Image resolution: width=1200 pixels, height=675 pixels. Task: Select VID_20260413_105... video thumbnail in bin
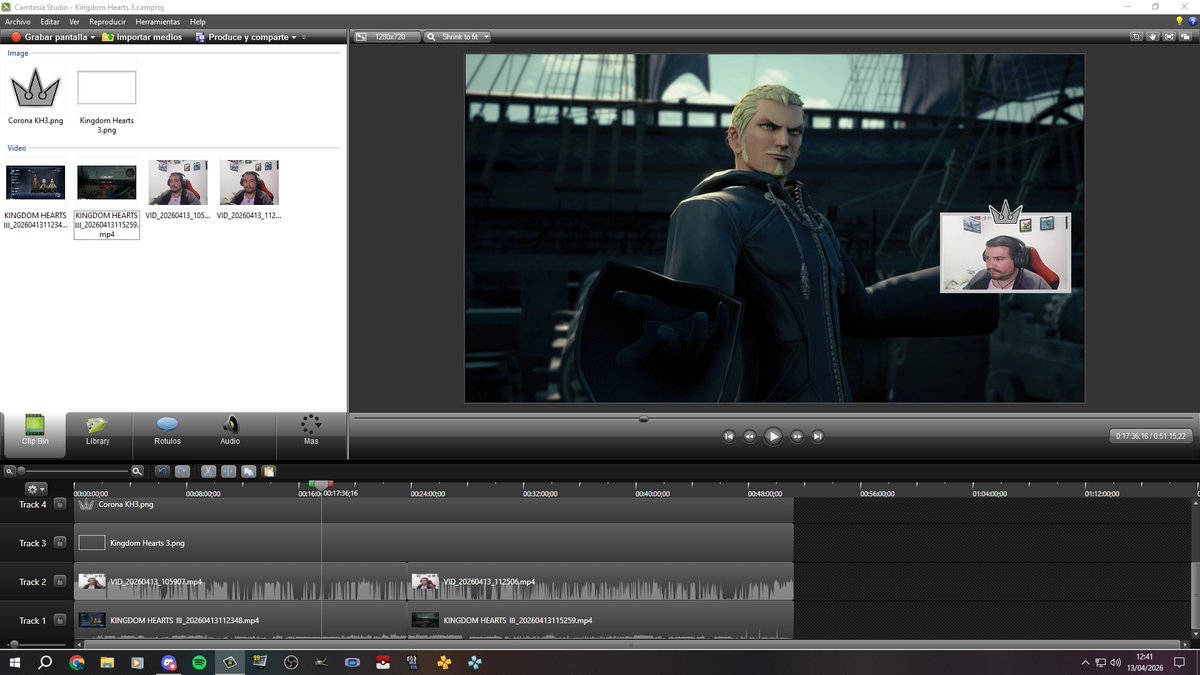click(178, 183)
